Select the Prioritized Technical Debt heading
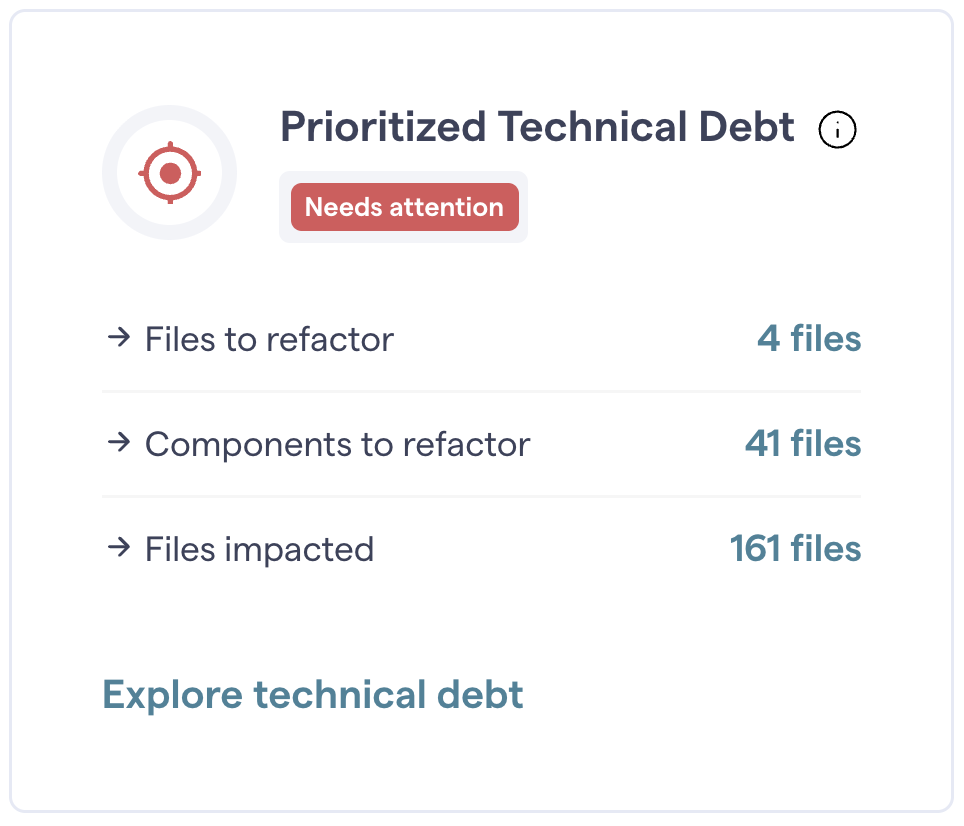This screenshot has height=826, width=964. 537,128
